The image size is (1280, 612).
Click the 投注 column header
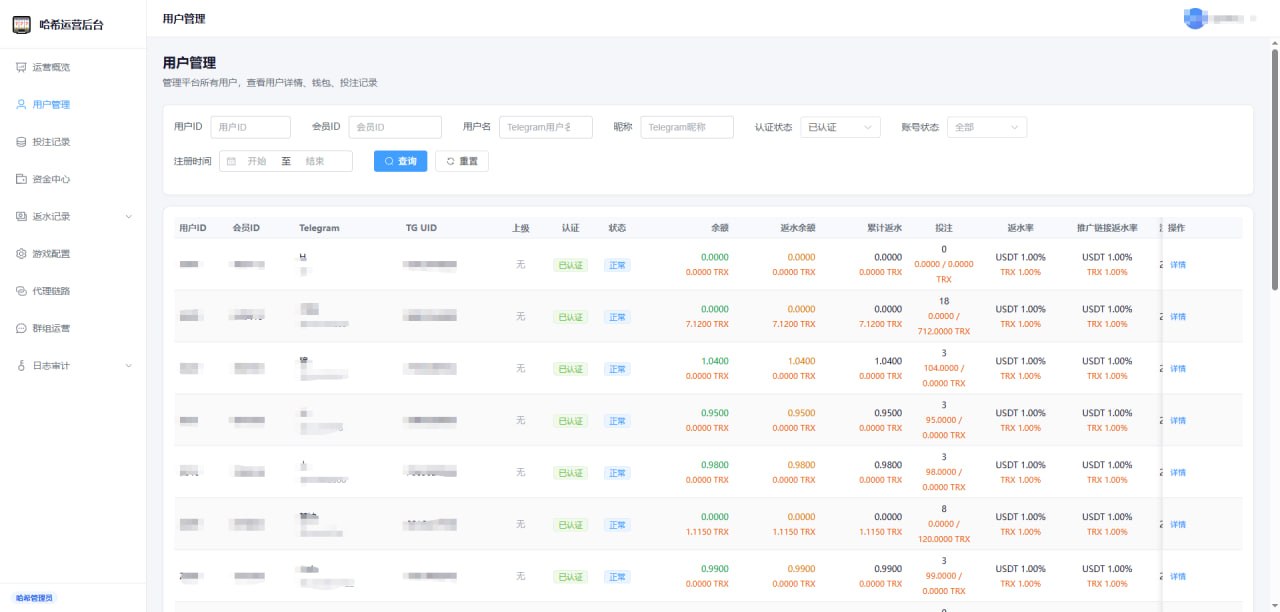click(x=944, y=228)
